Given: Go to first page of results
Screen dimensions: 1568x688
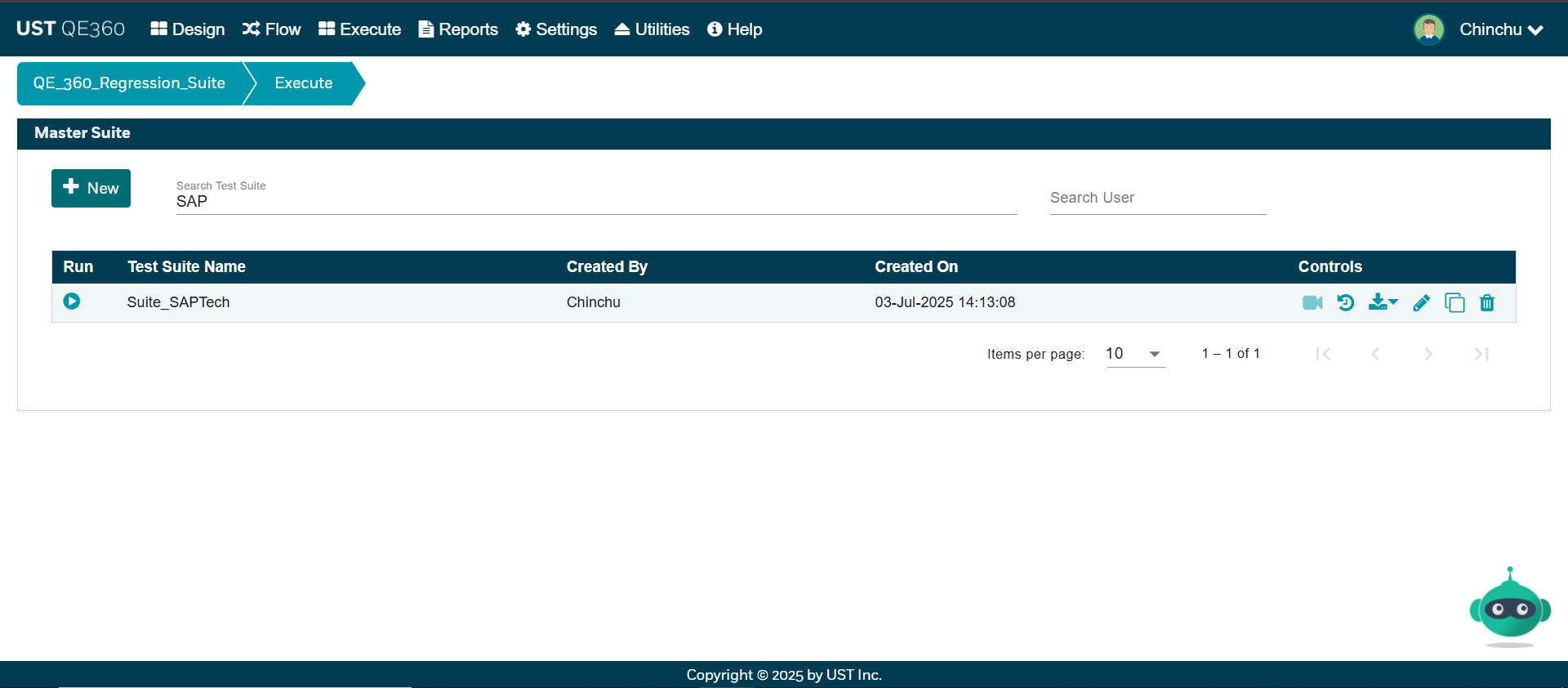Looking at the screenshot, I should pyautogui.click(x=1323, y=354).
